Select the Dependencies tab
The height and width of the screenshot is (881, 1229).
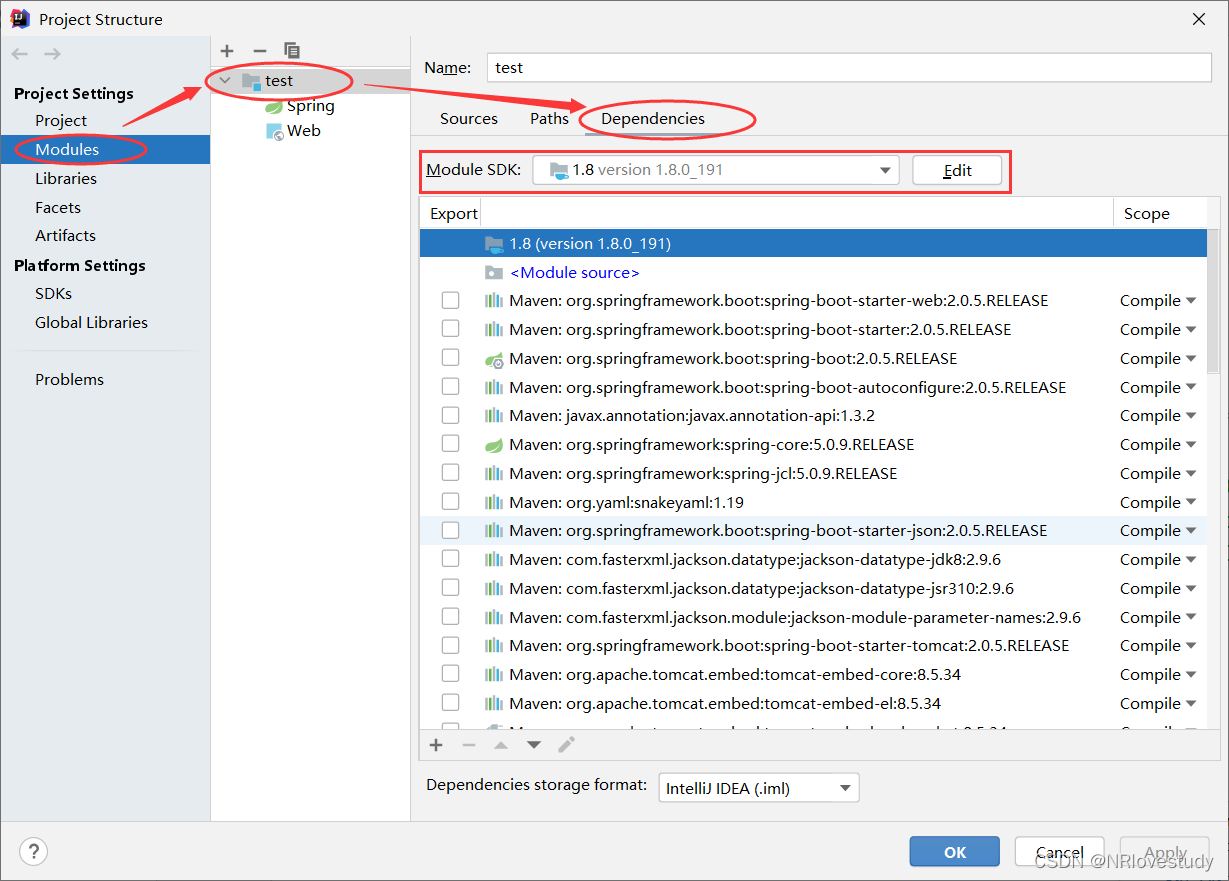653,119
